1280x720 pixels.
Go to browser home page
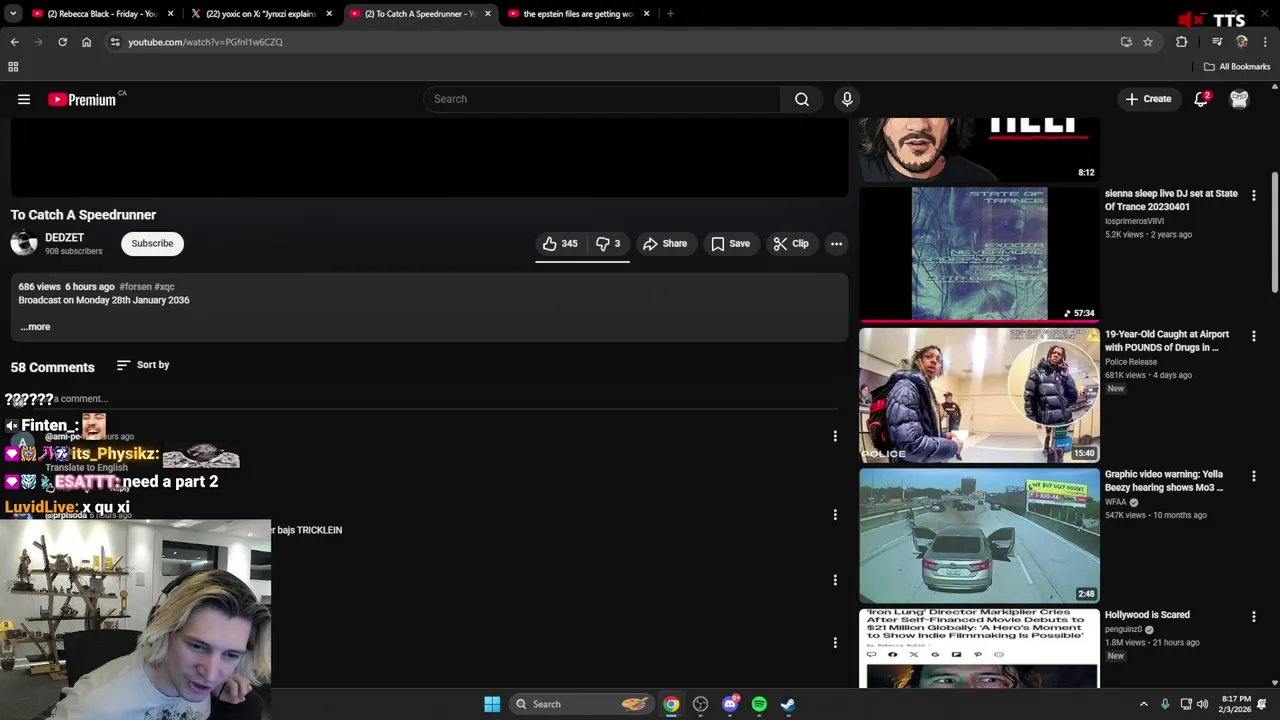pyautogui.click(x=86, y=42)
